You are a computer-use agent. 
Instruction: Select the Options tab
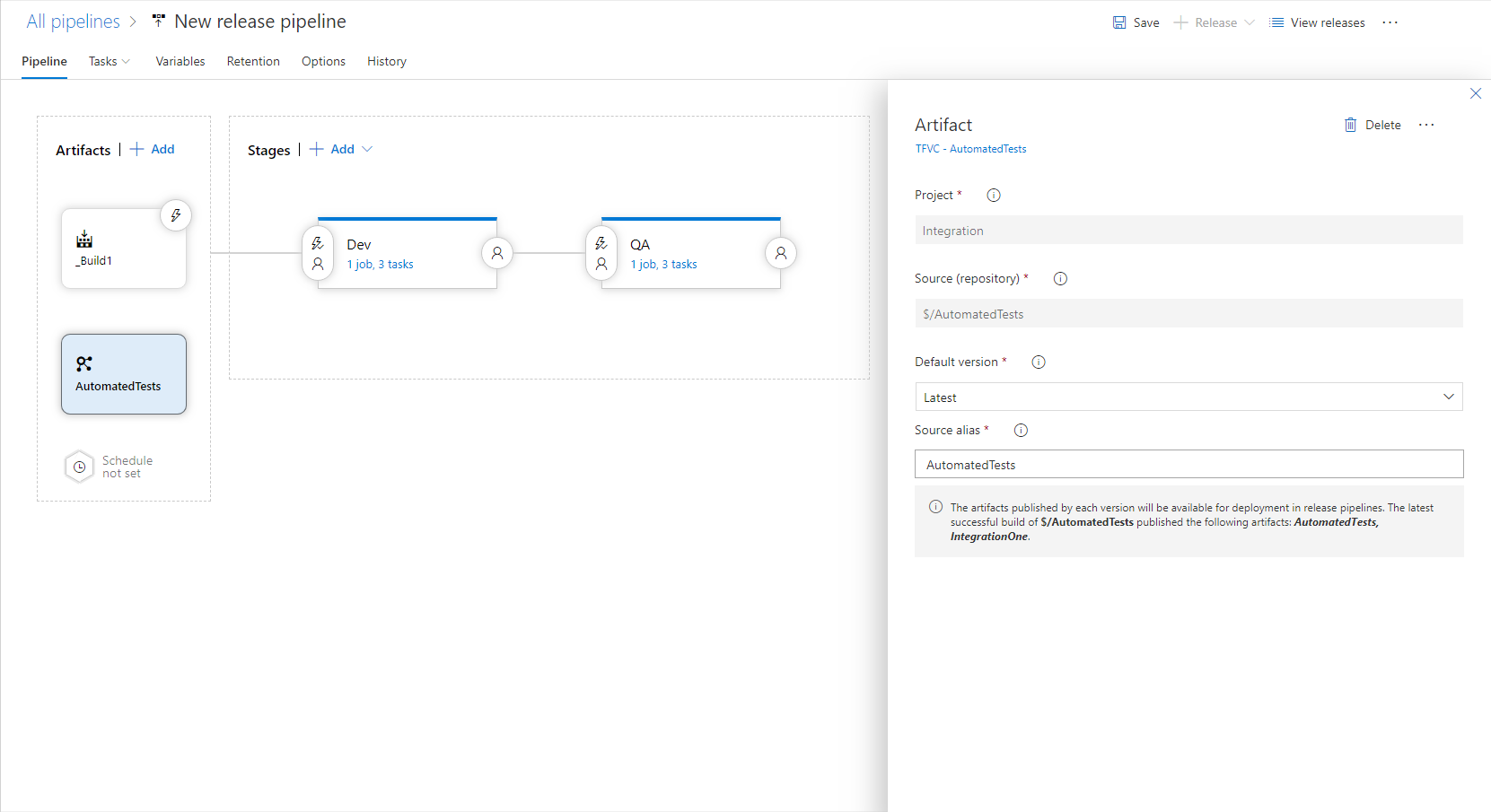pyautogui.click(x=323, y=61)
